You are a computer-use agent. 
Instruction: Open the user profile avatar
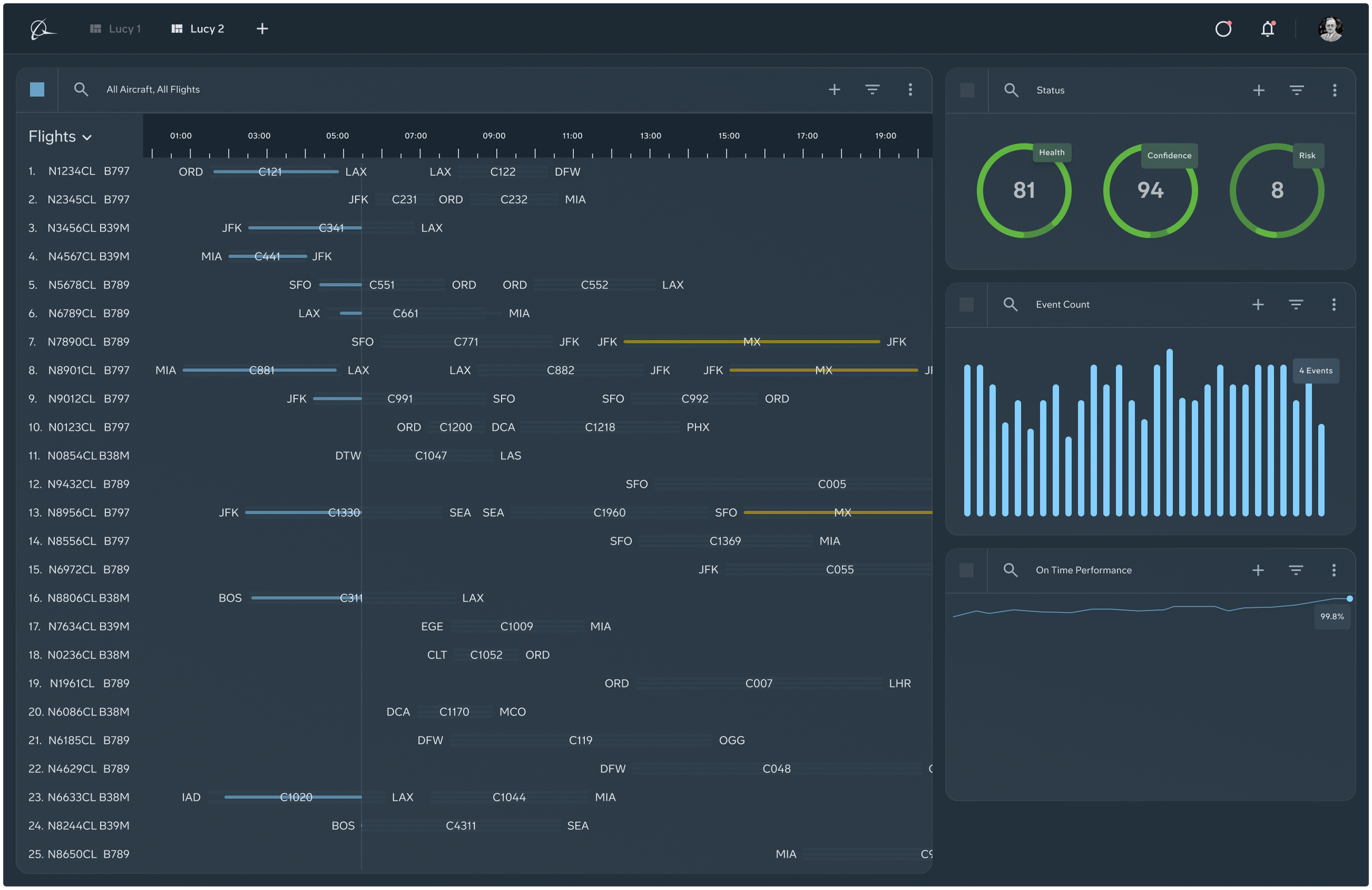click(1330, 29)
